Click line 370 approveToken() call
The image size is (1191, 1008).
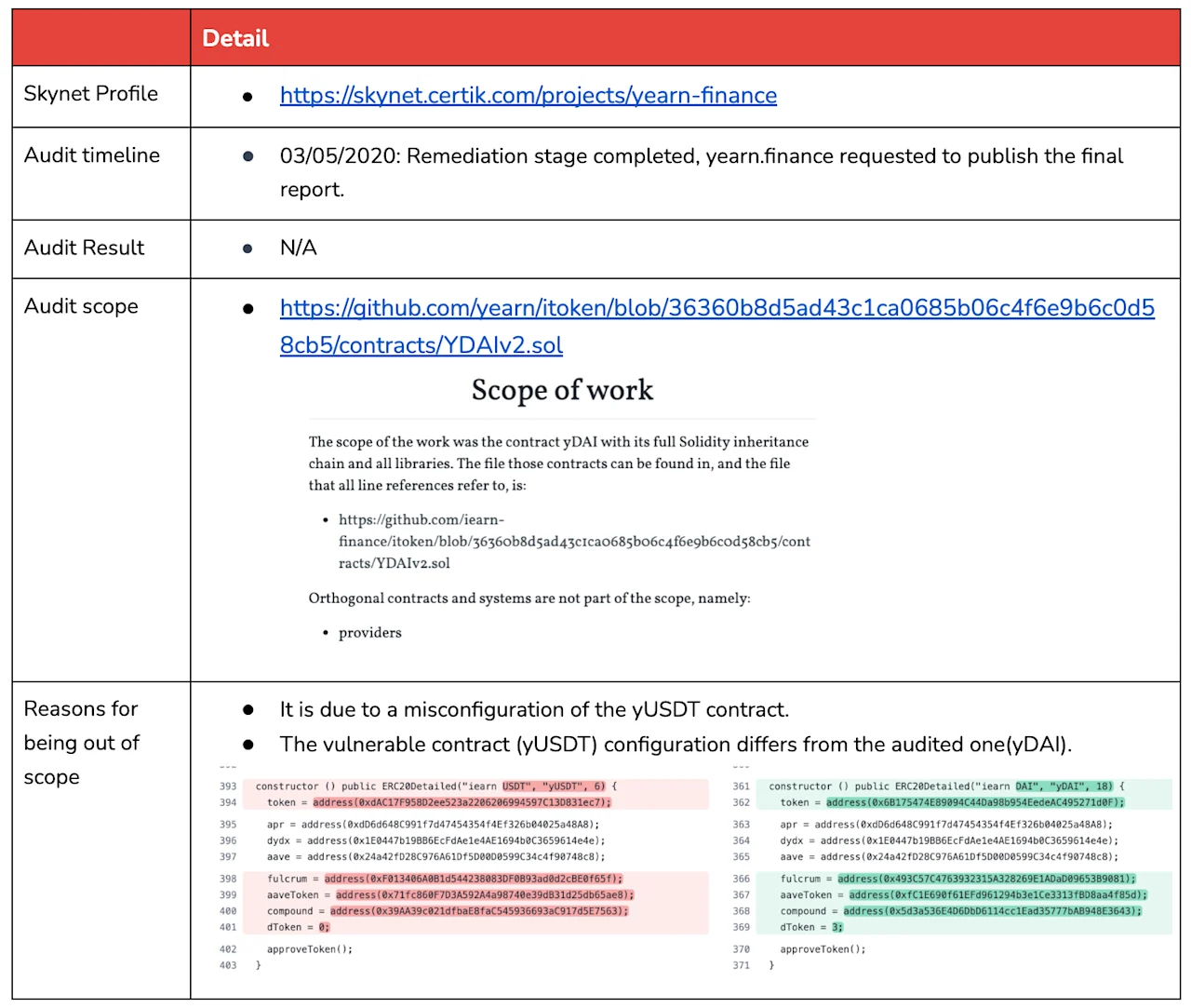click(x=823, y=949)
